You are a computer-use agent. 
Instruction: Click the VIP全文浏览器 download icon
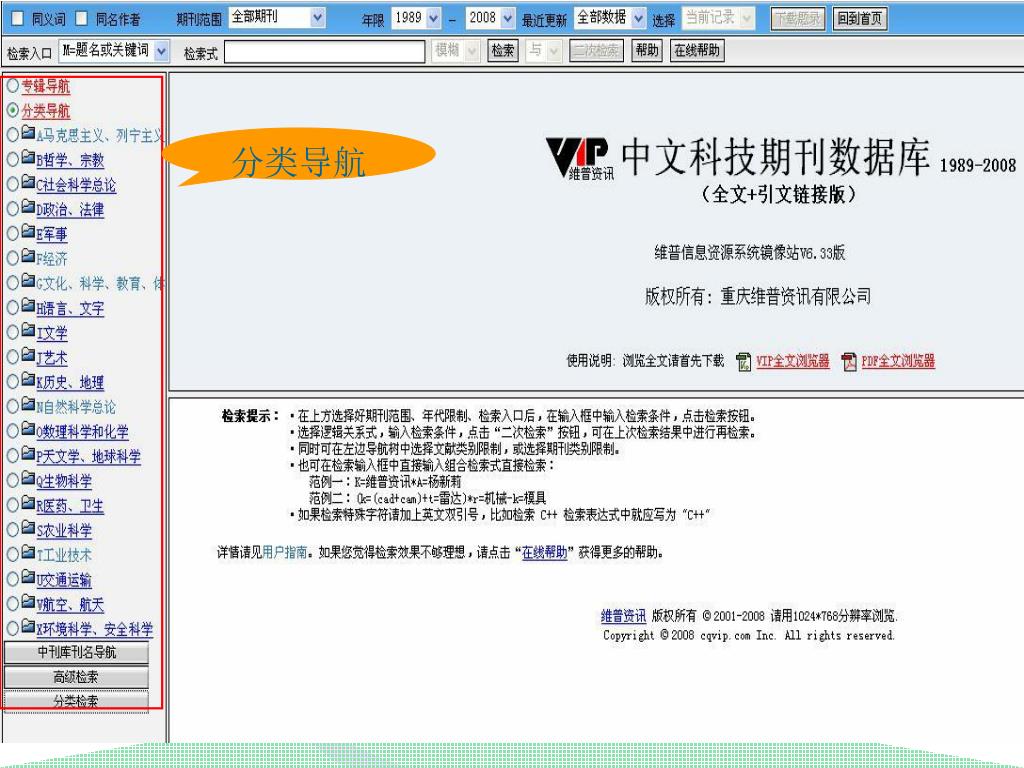point(743,361)
